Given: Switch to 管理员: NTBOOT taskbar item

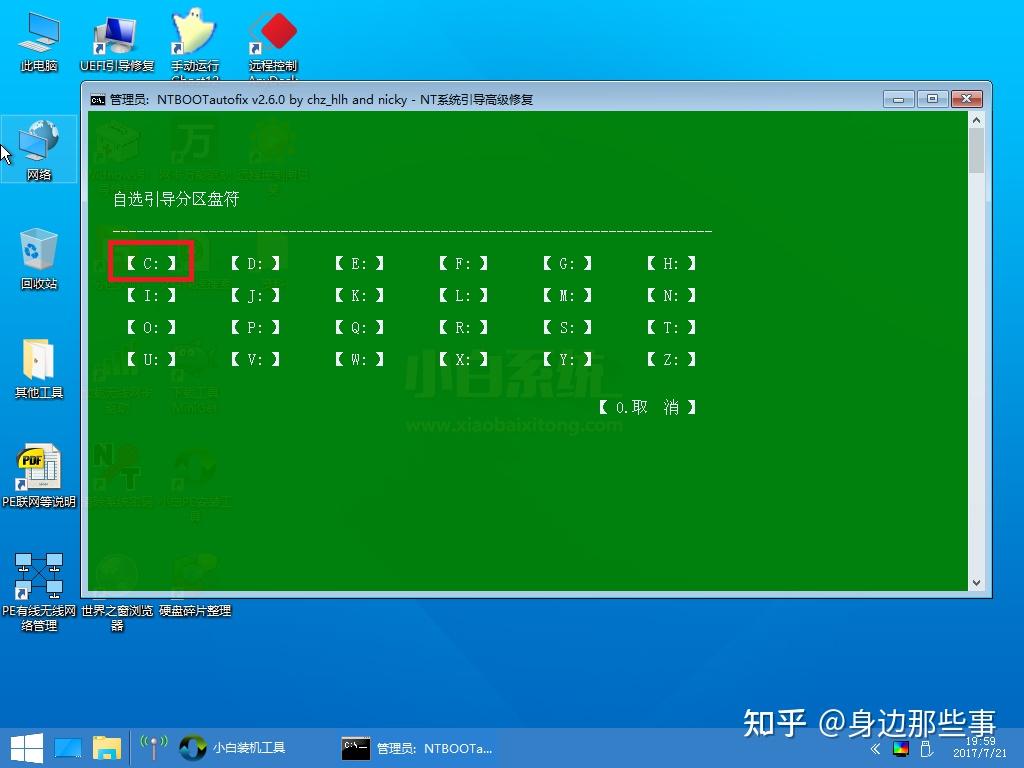Looking at the screenshot, I should tap(417, 747).
